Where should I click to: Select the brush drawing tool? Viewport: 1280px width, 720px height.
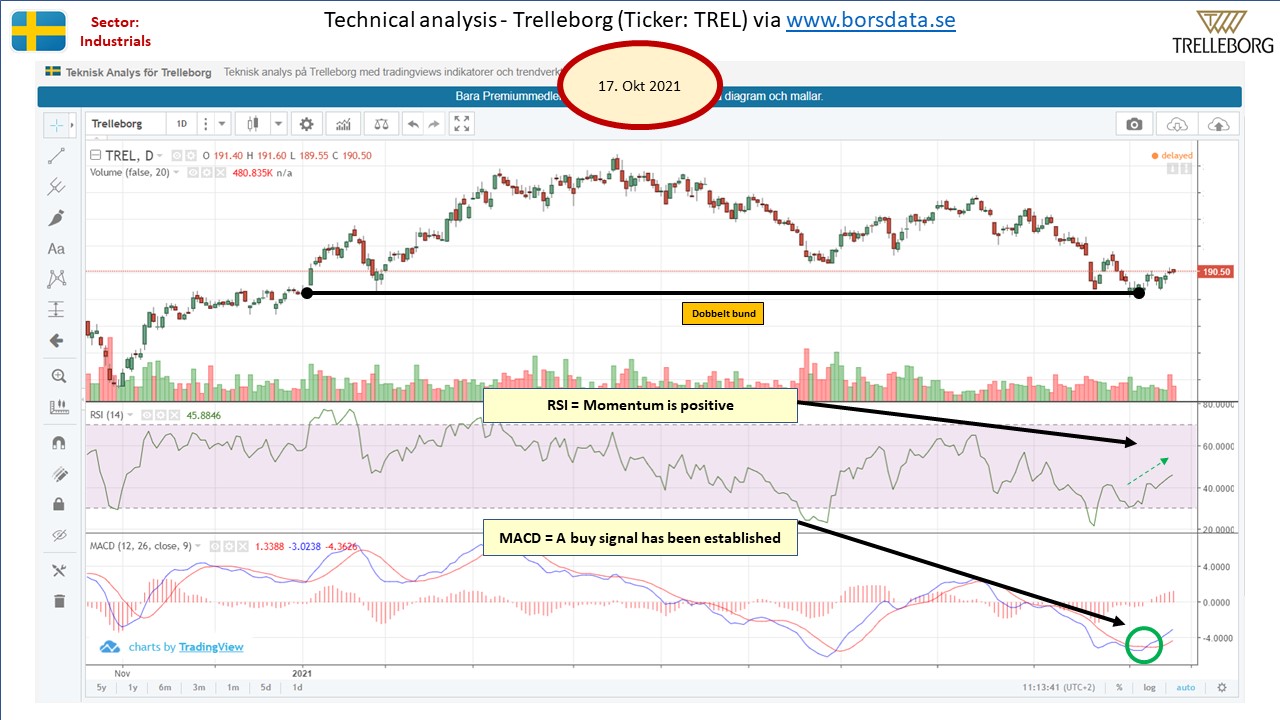click(x=57, y=217)
